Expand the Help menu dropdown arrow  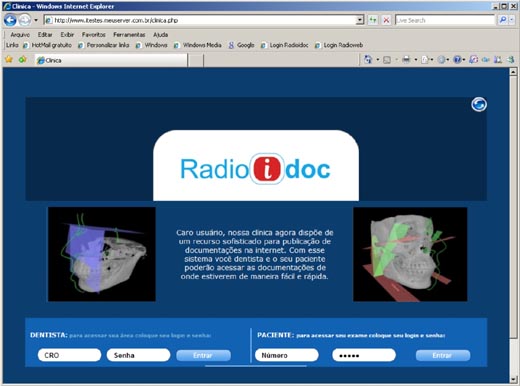[464, 60]
